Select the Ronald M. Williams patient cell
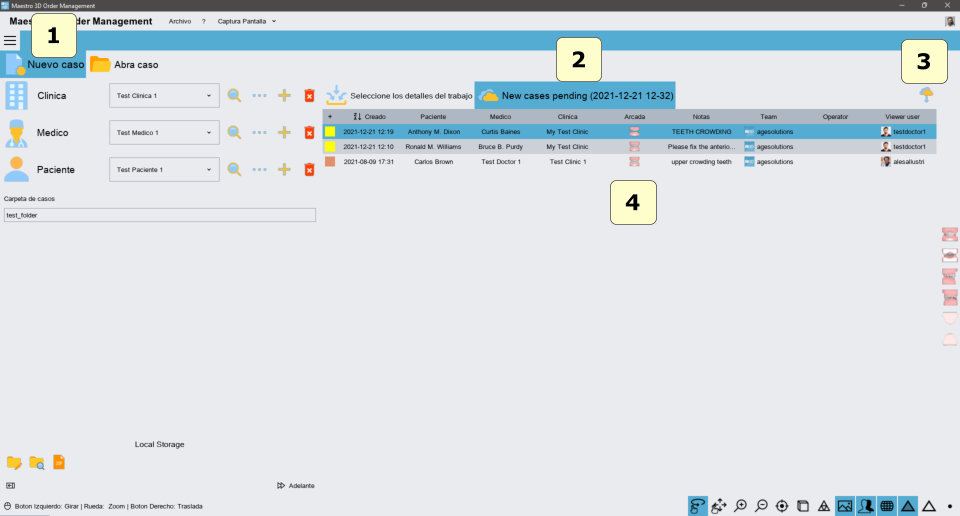Screen dimensions: 960x516 (433, 146)
